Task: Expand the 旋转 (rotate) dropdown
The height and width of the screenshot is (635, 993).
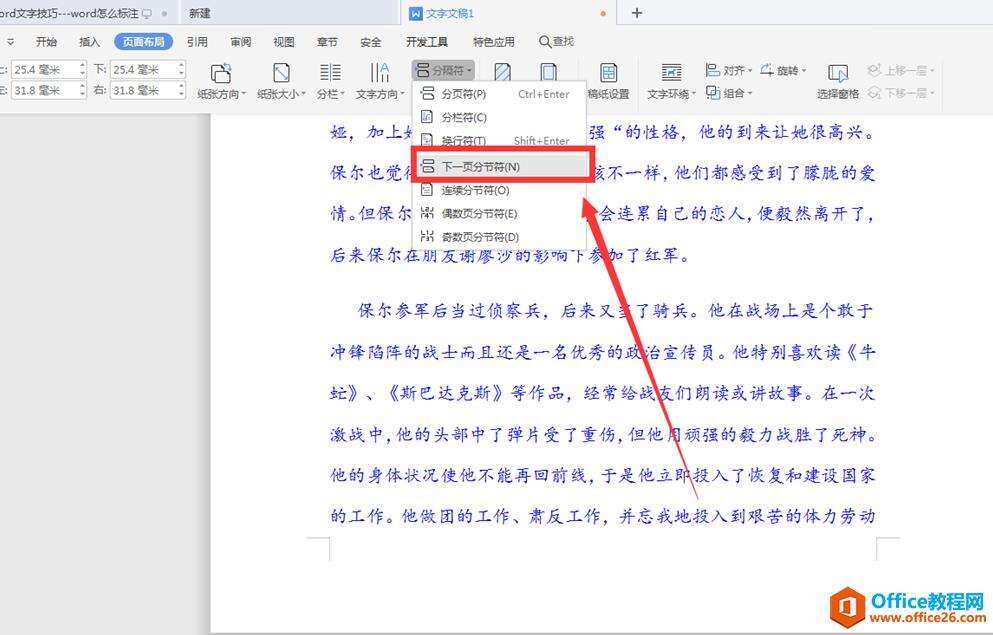Action: point(803,70)
